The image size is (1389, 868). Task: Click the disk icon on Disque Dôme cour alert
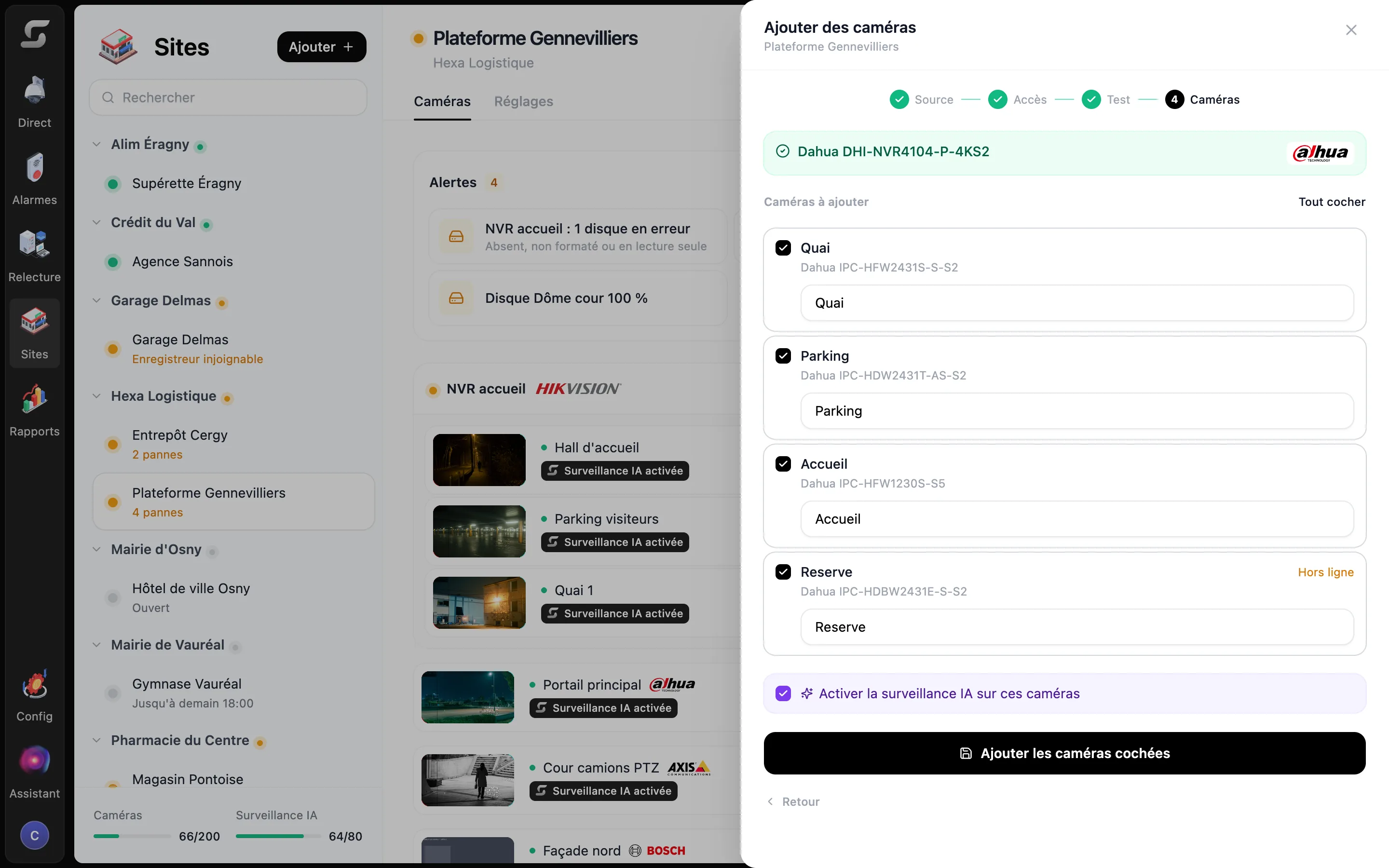pos(456,298)
